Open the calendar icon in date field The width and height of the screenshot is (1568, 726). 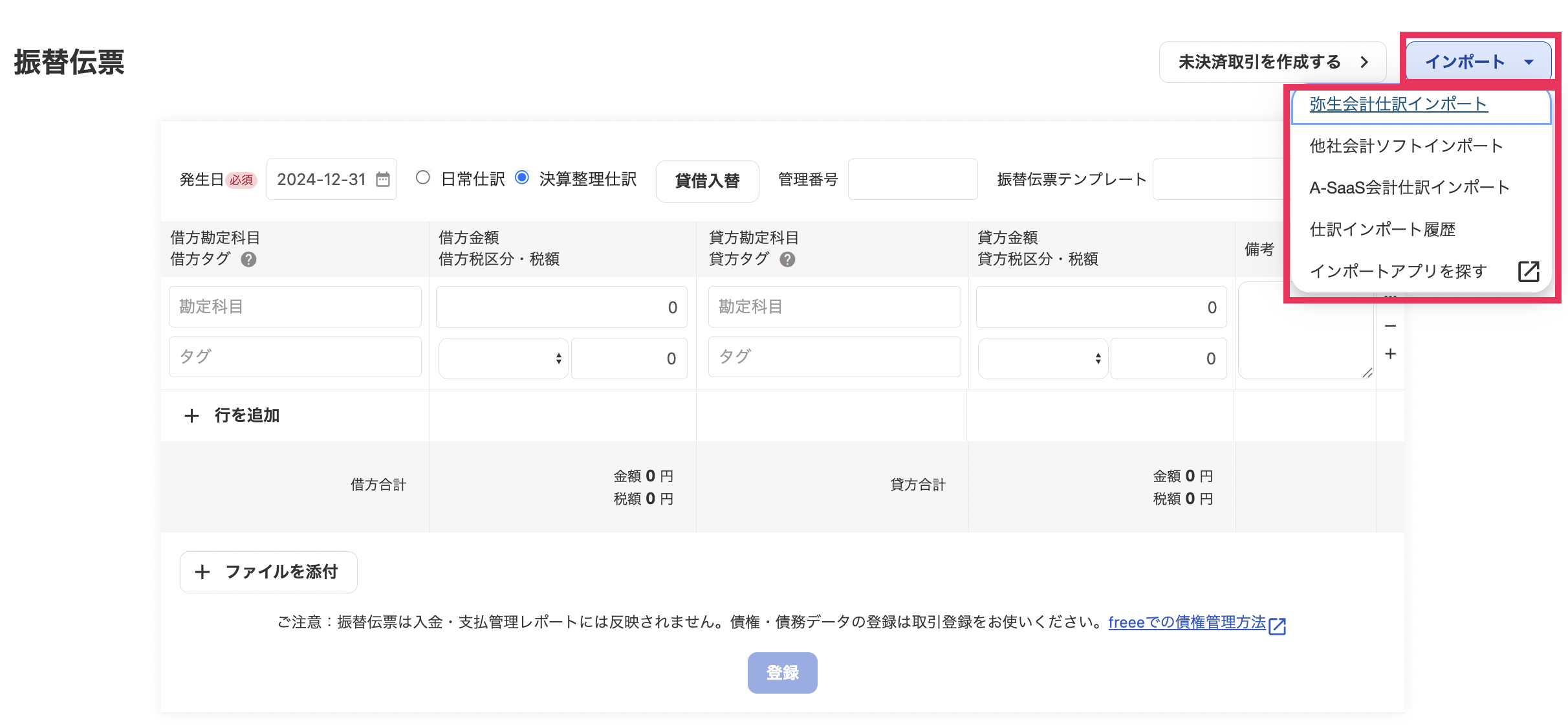coord(383,179)
